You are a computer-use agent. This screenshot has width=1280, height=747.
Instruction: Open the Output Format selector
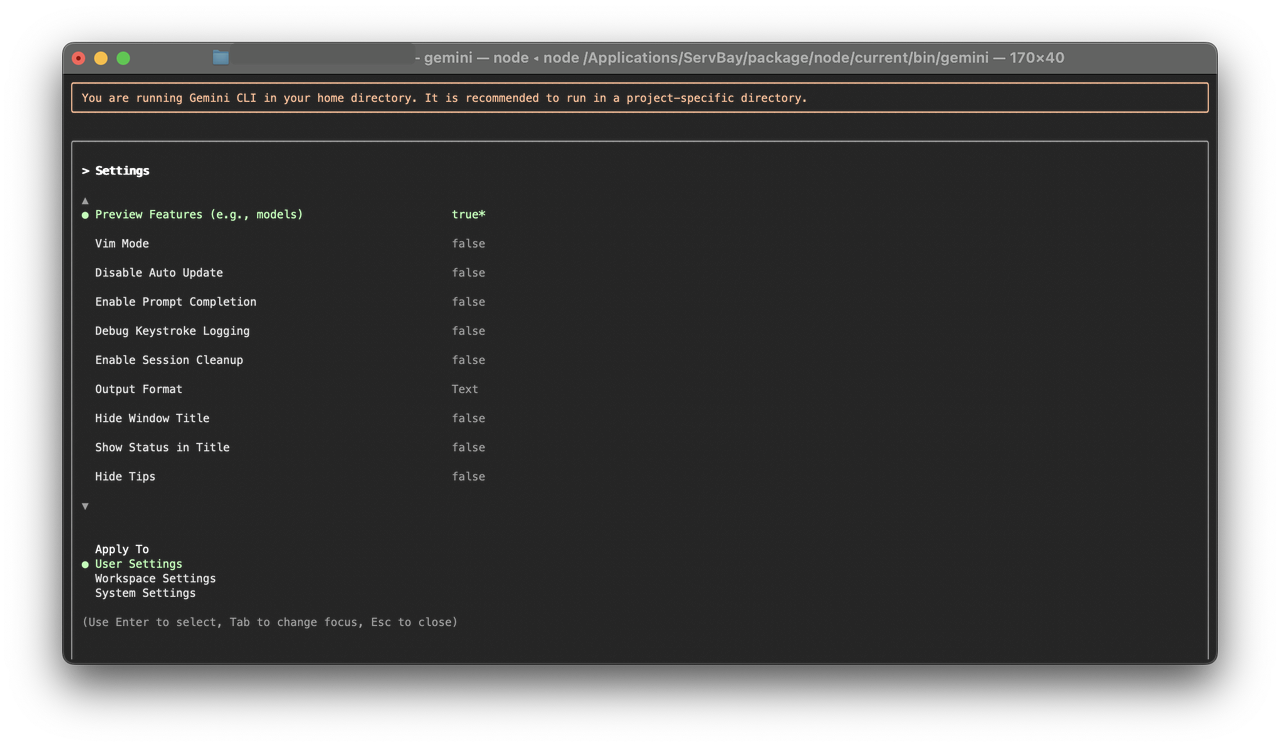pos(136,389)
